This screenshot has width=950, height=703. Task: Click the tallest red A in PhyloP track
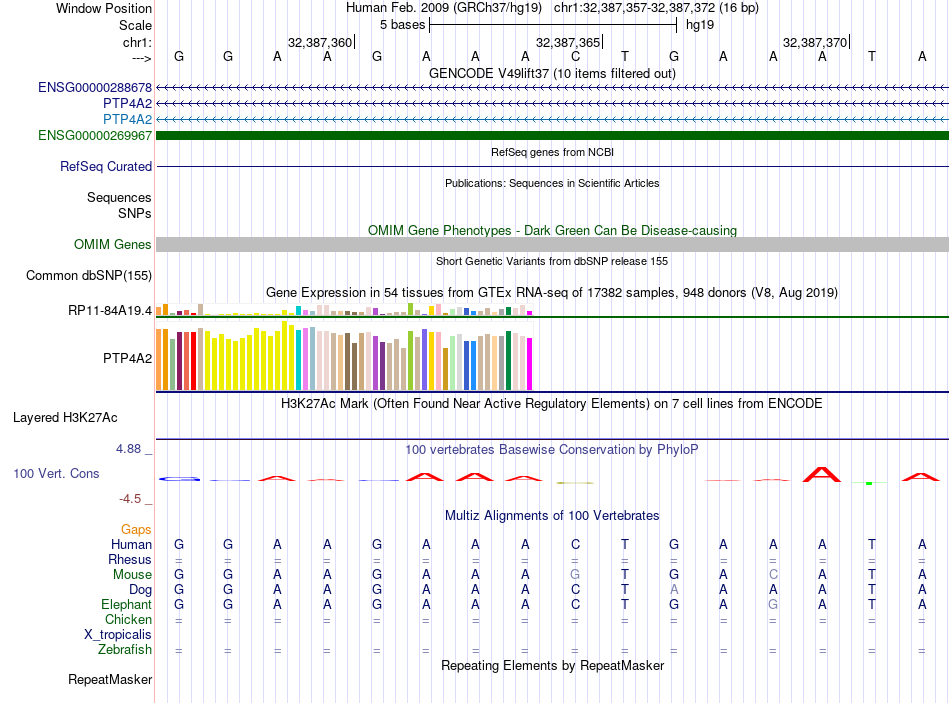tap(822, 475)
